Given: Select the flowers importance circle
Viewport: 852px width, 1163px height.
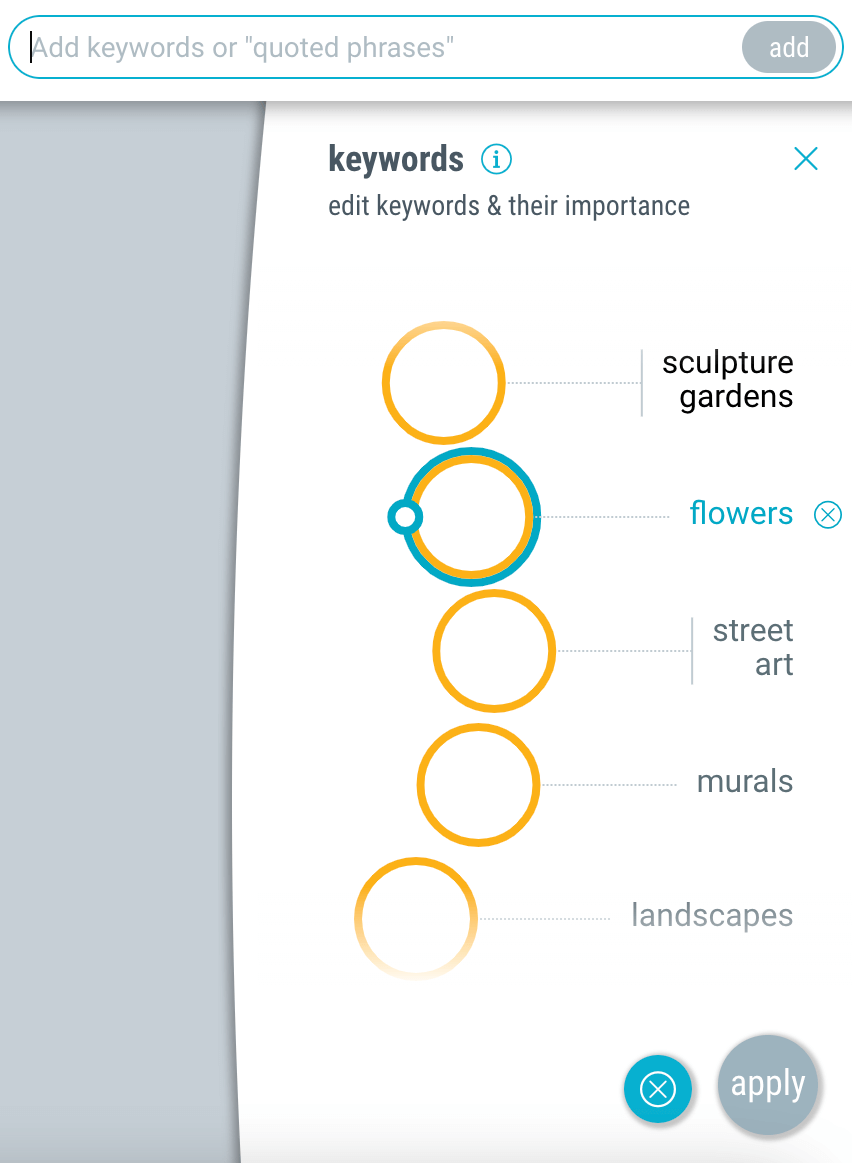Looking at the screenshot, I should coord(472,517).
